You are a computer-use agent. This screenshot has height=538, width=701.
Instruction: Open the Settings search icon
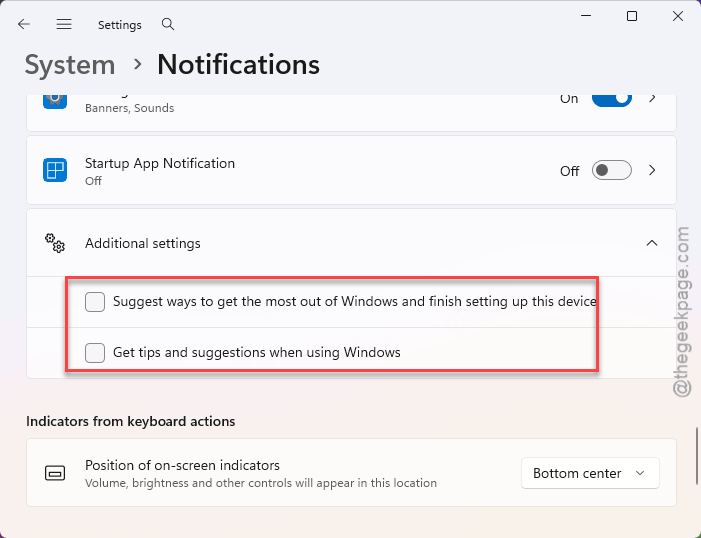pos(168,24)
